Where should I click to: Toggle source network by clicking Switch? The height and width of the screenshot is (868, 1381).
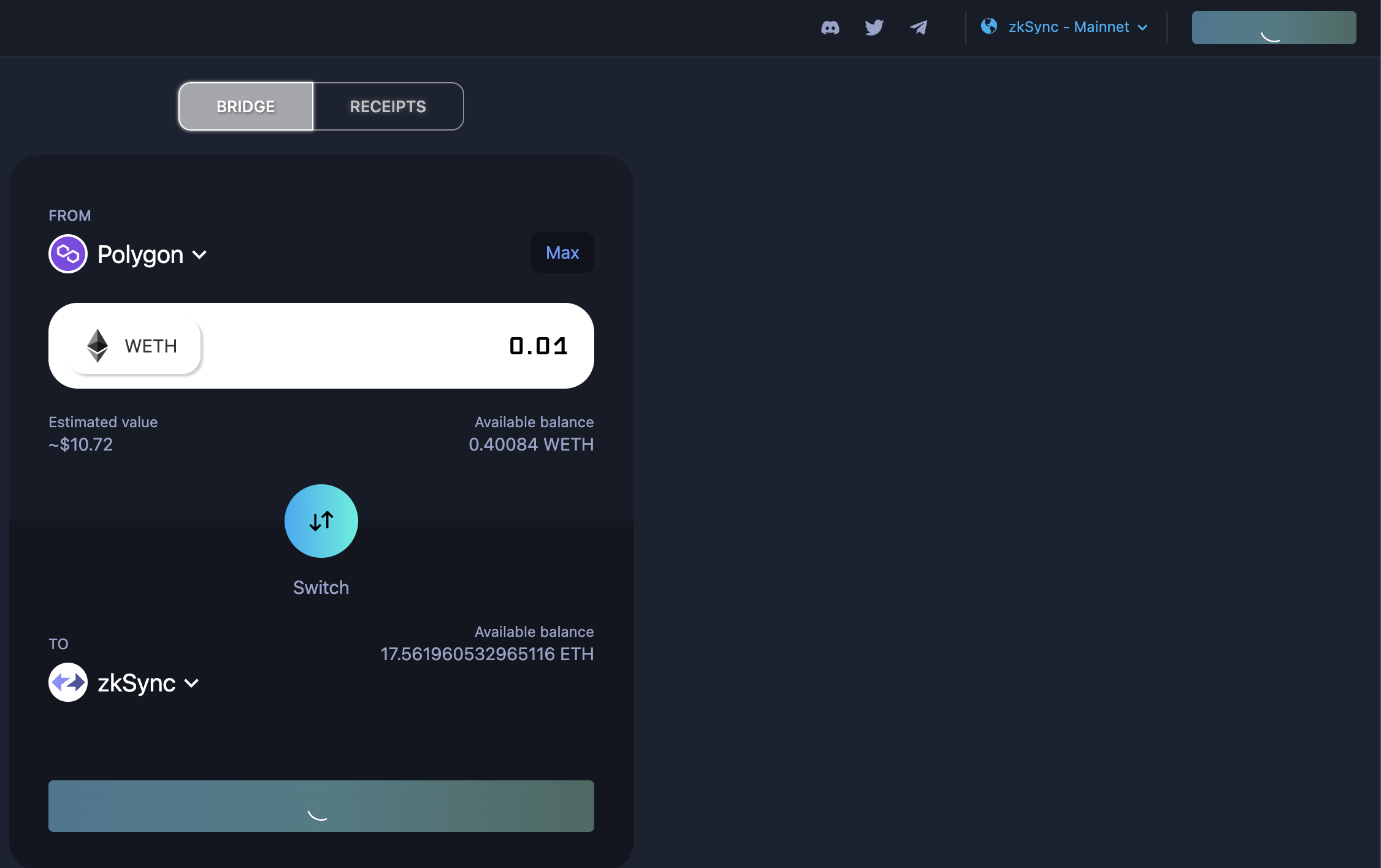321,587
